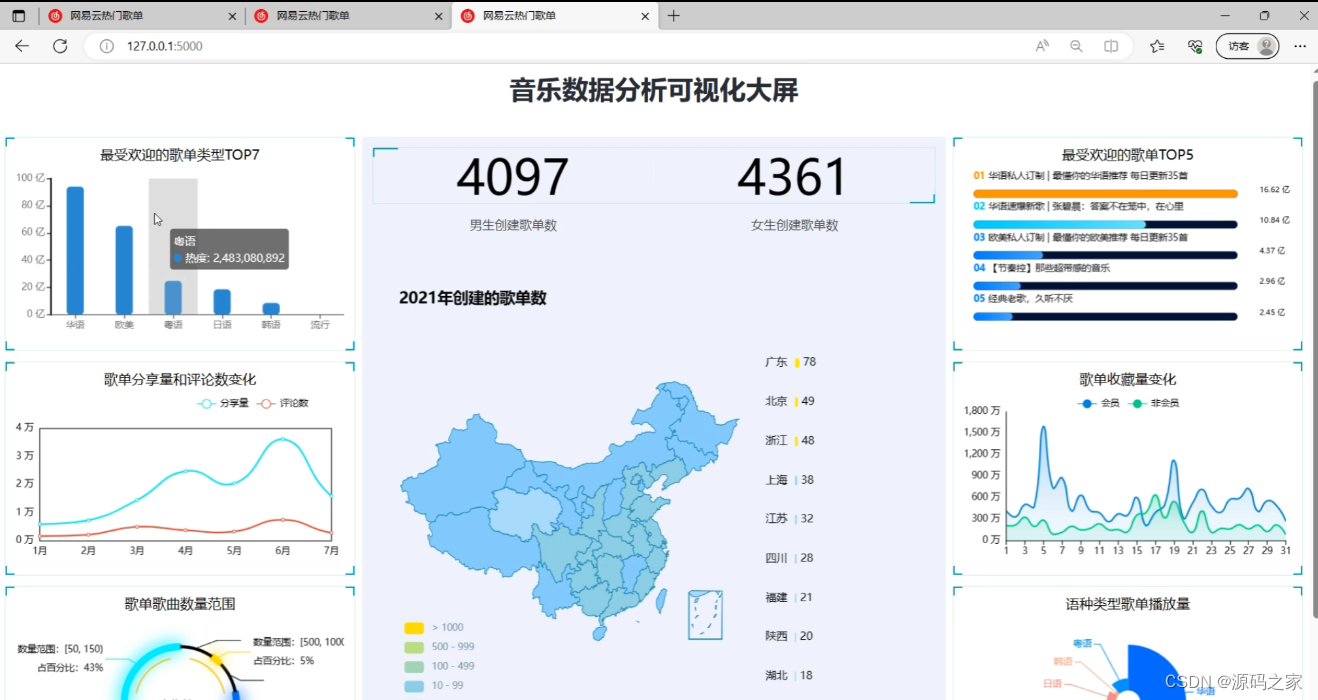Click the cyan progress bar of playlist 02
The image size is (1318, 700).
pyautogui.click(x=1060, y=224)
